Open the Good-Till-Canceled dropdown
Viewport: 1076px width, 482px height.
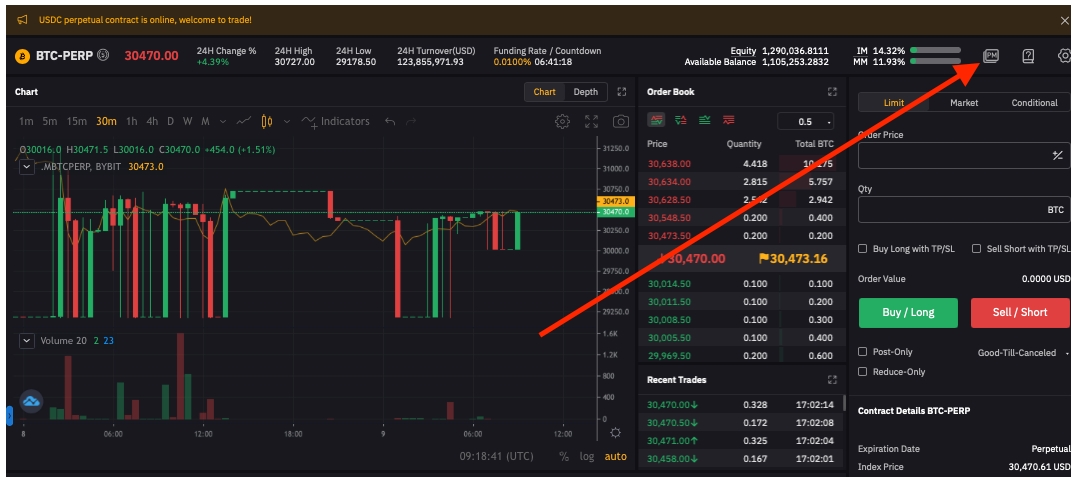tap(1022, 353)
